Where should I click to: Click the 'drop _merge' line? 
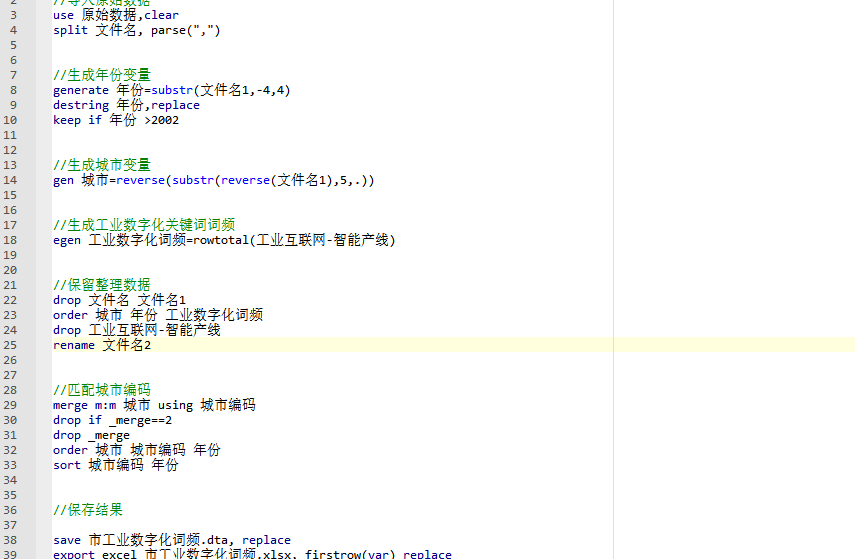point(92,435)
